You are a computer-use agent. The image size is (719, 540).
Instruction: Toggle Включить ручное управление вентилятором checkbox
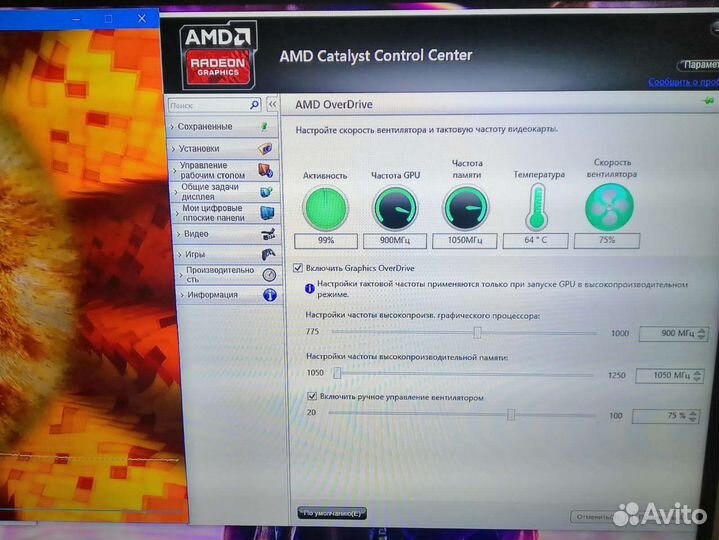click(x=312, y=396)
